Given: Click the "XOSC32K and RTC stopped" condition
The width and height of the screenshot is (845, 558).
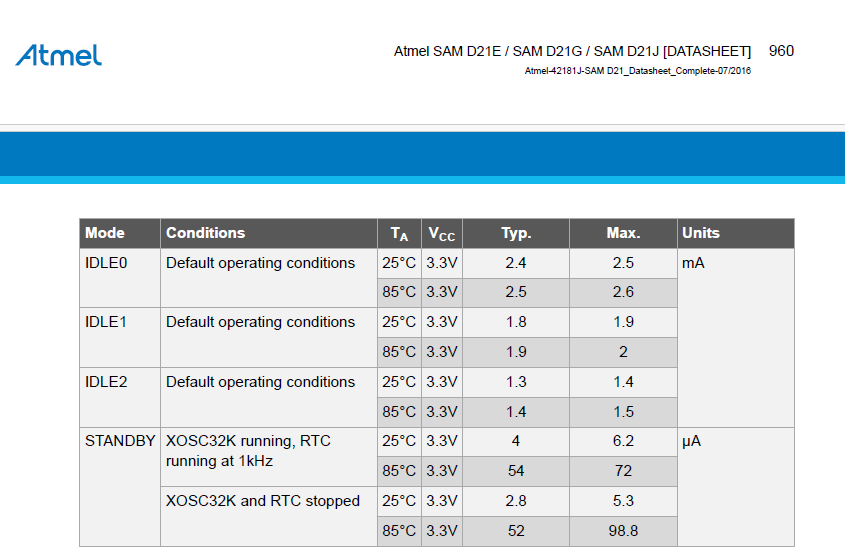Looking at the screenshot, I should tap(262, 501).
